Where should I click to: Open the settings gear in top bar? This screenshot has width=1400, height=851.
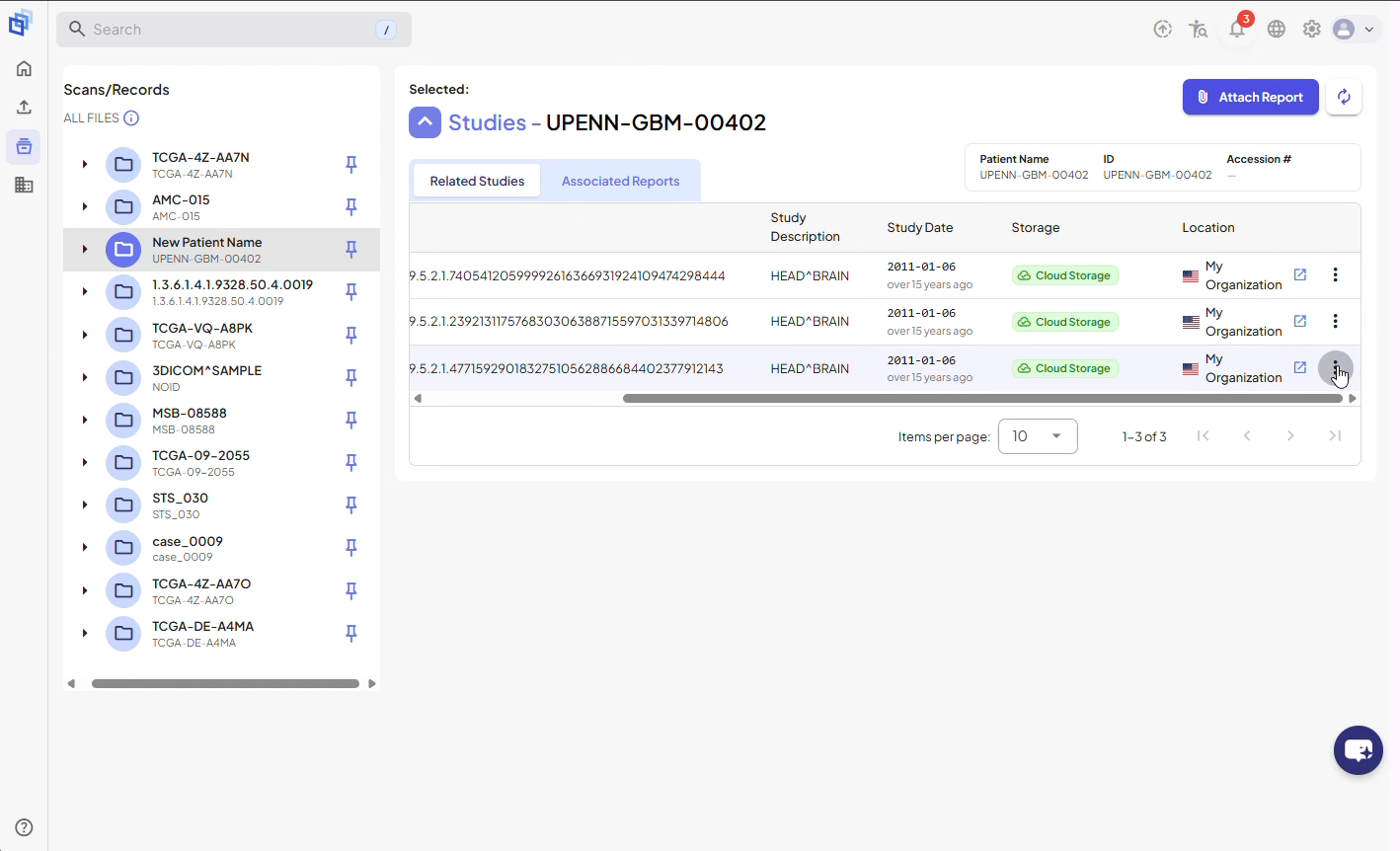click(x=1311, y=29)
